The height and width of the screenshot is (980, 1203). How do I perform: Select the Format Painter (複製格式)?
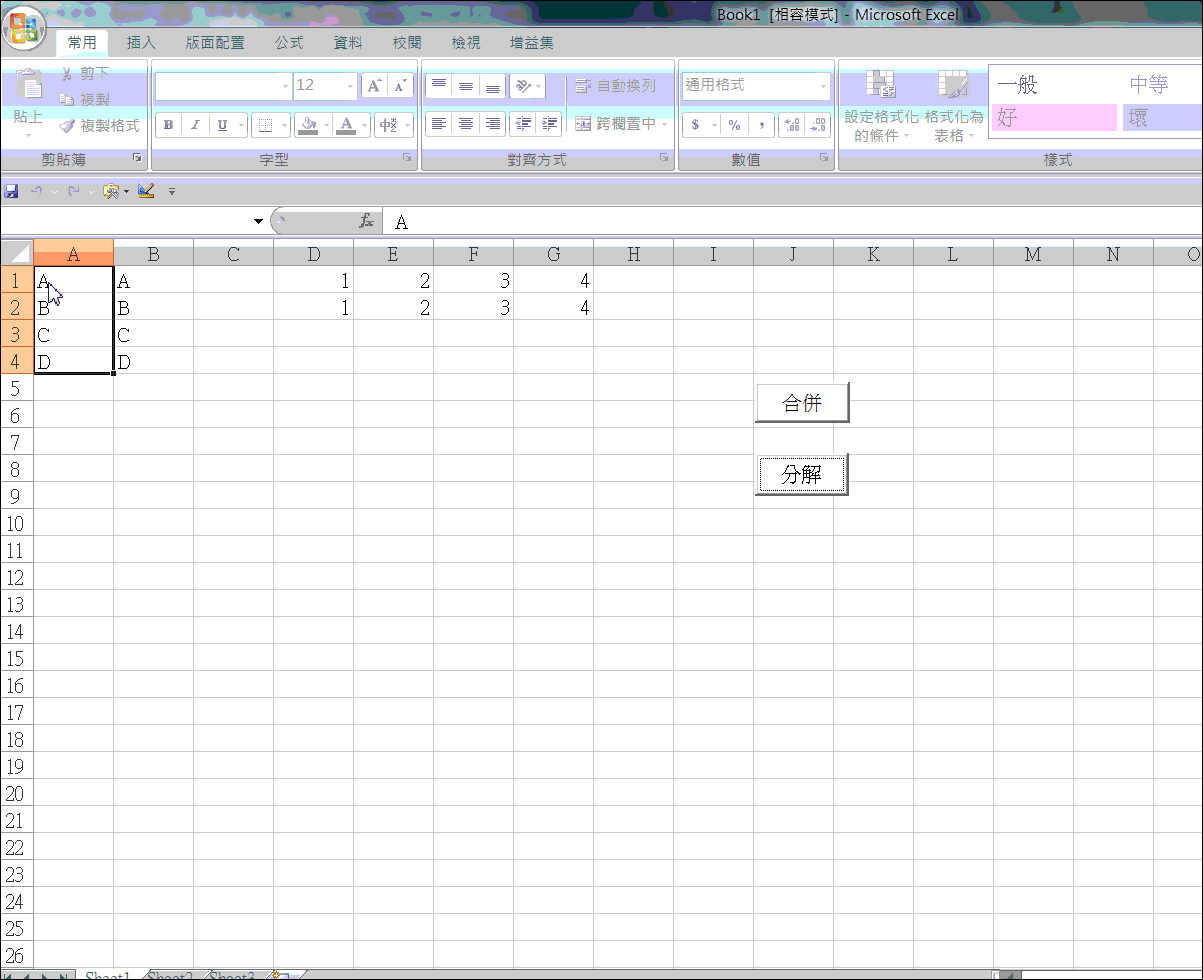pos(98,125)
